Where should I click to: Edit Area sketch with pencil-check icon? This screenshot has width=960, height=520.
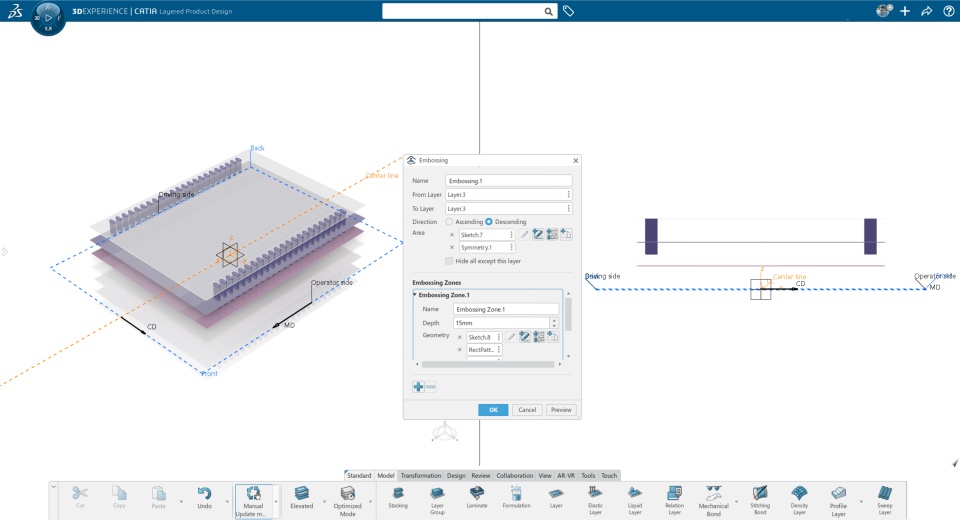[538, 235]
